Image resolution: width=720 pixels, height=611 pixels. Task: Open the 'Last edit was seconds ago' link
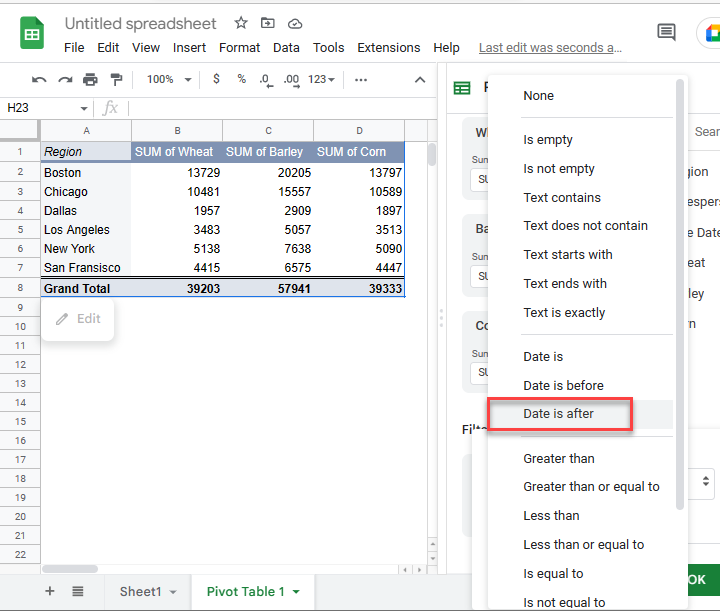[x=550, y=47]
